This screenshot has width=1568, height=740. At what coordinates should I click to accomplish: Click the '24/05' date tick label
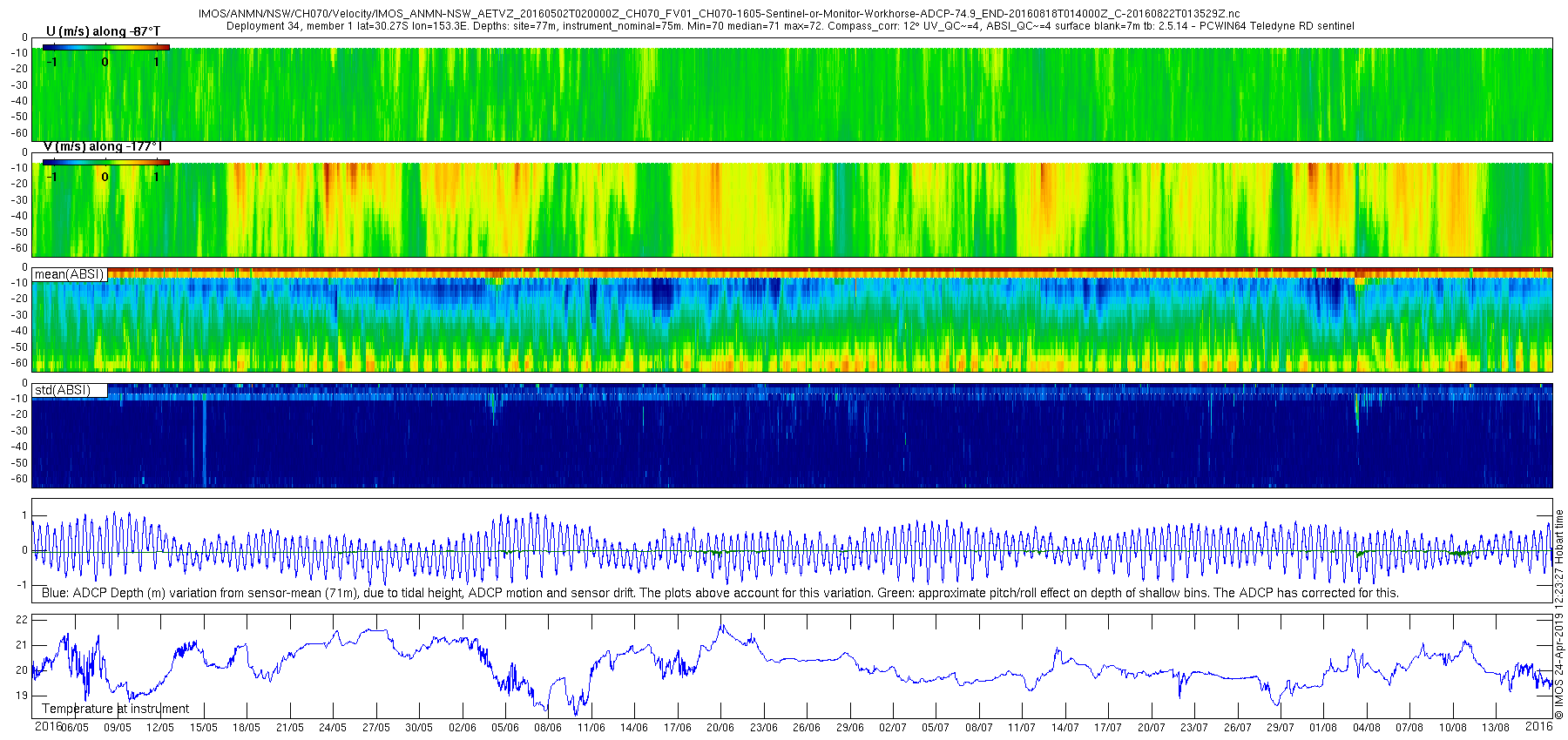pos(333,728)
